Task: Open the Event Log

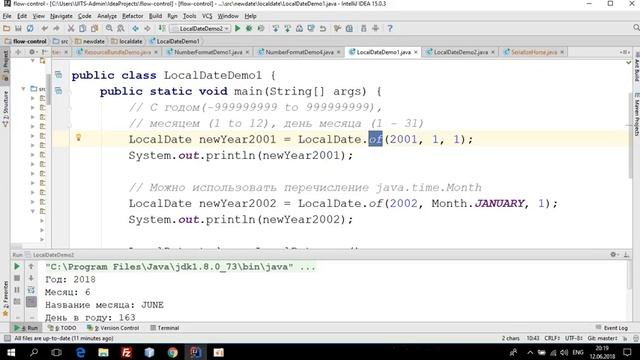Action: click(611, 328)
